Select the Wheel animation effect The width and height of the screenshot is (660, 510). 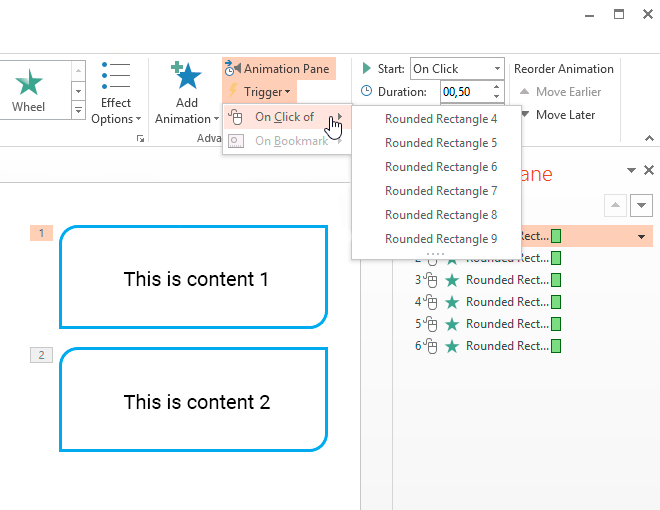[29, 89]
